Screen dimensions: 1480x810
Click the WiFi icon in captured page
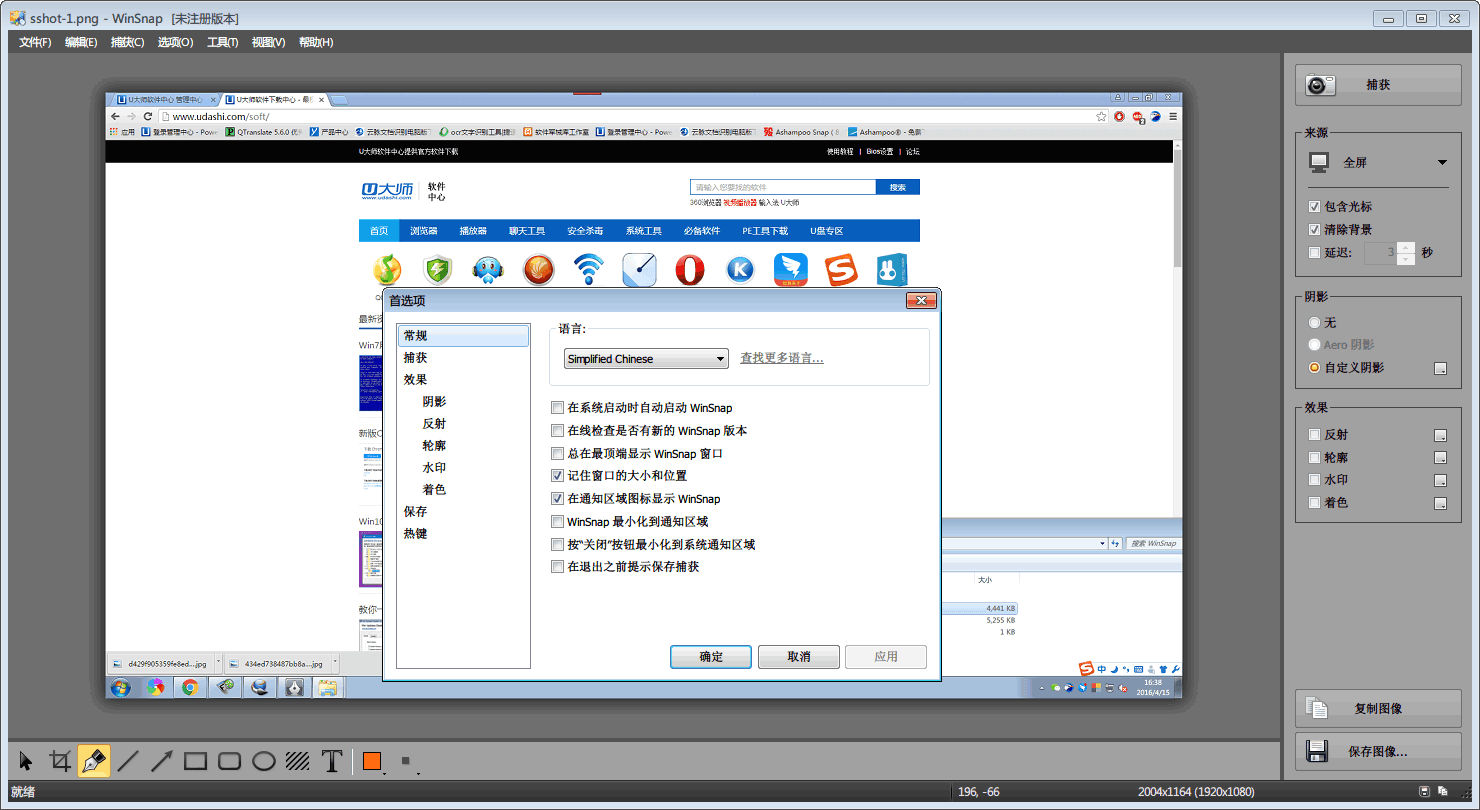pos(589,270)
